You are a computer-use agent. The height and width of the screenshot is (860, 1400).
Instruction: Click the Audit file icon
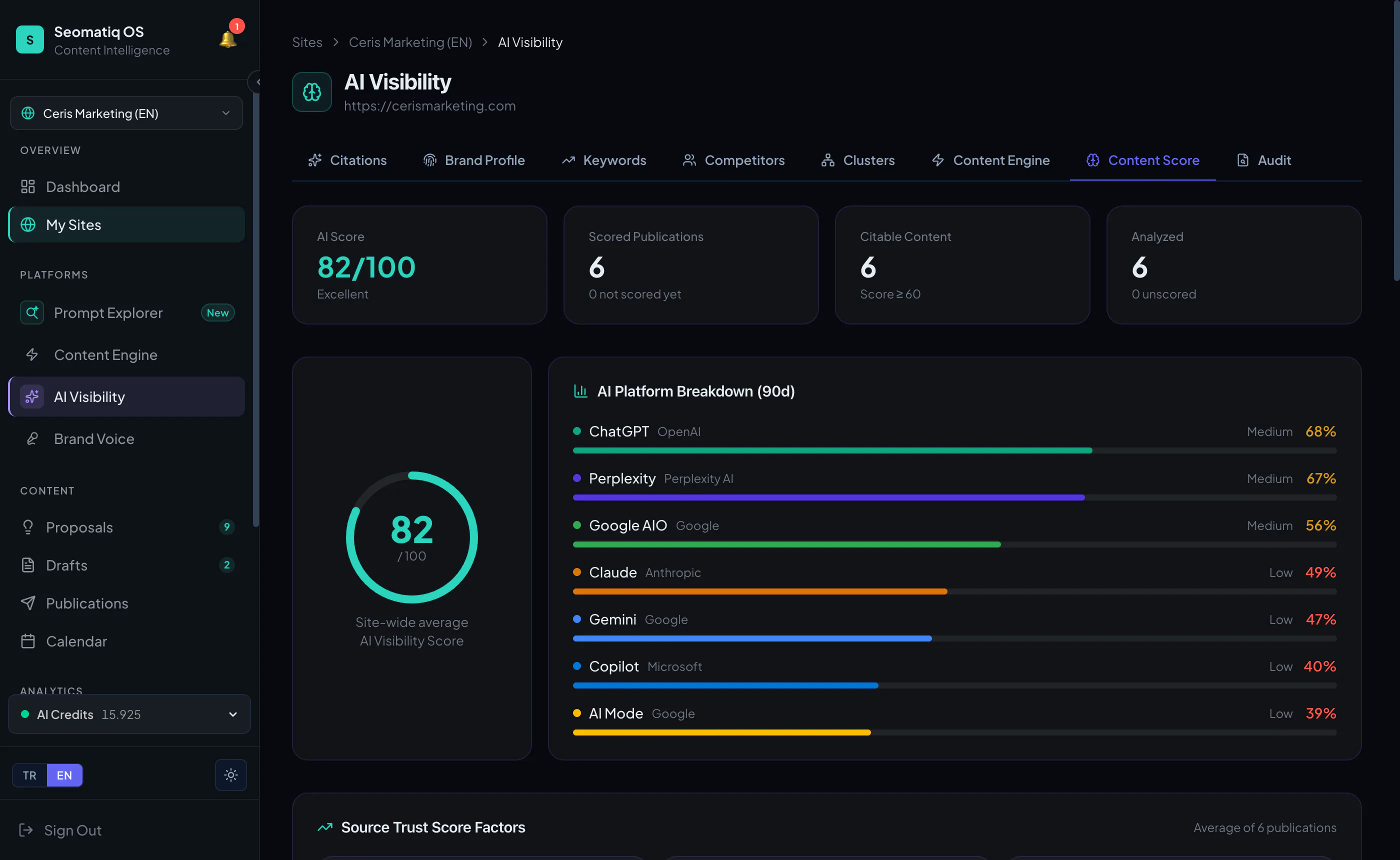tap(1243, 160)
